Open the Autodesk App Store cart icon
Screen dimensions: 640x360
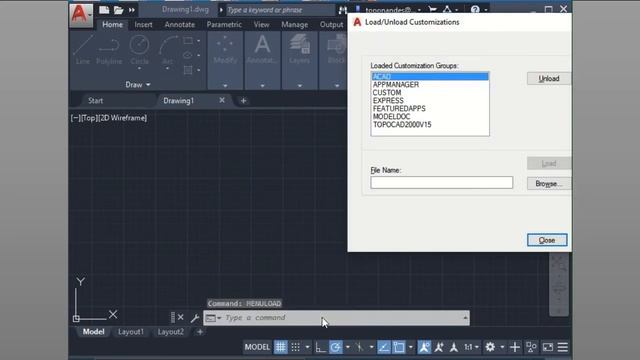433,9
